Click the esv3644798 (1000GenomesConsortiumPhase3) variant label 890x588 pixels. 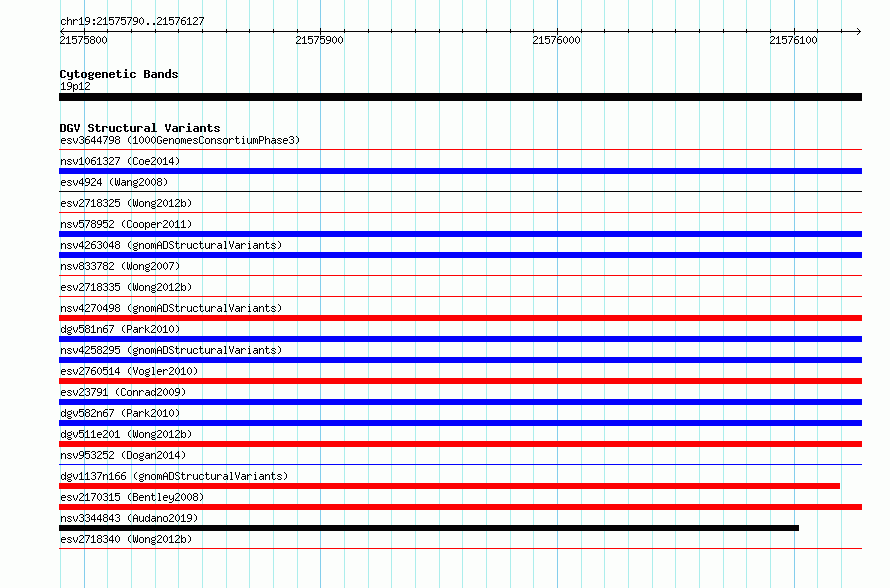point(180,140)
